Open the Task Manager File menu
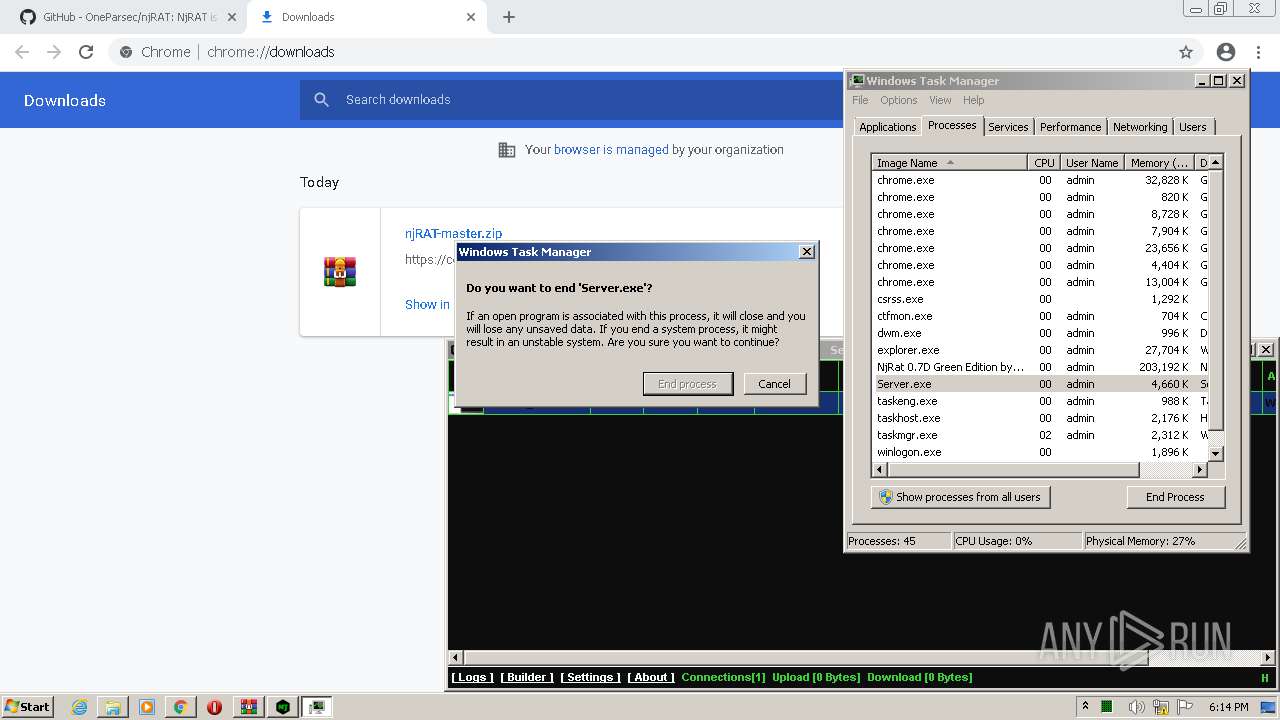 [x=860, y=100]
